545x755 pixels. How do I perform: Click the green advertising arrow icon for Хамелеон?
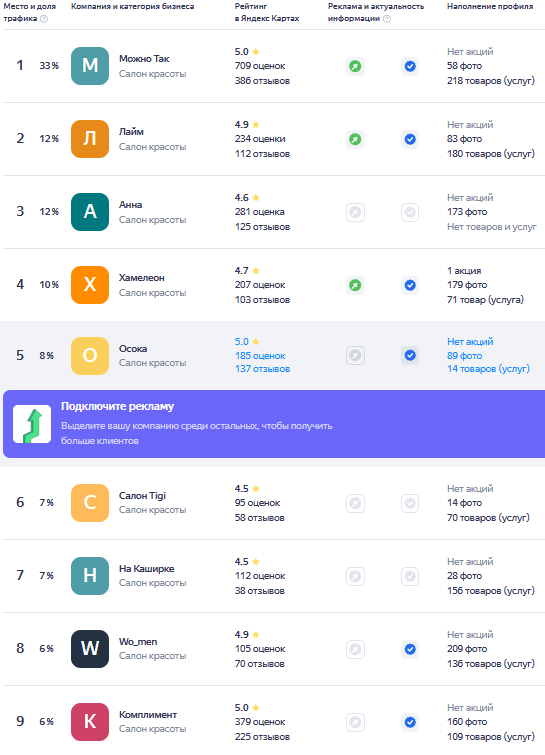tap(355, 286)
